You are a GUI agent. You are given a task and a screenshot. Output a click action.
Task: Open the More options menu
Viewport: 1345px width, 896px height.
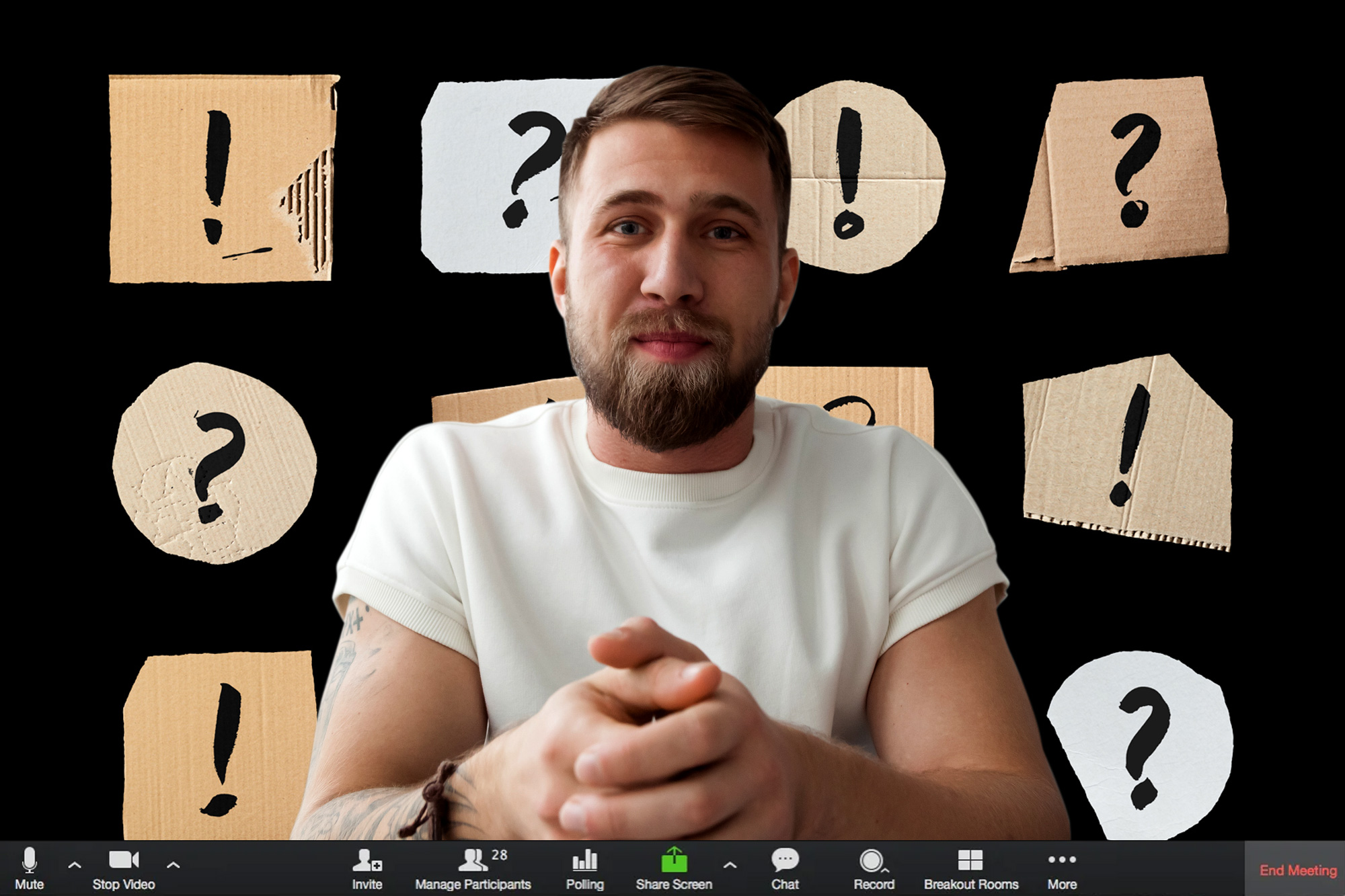(1062, 868)
